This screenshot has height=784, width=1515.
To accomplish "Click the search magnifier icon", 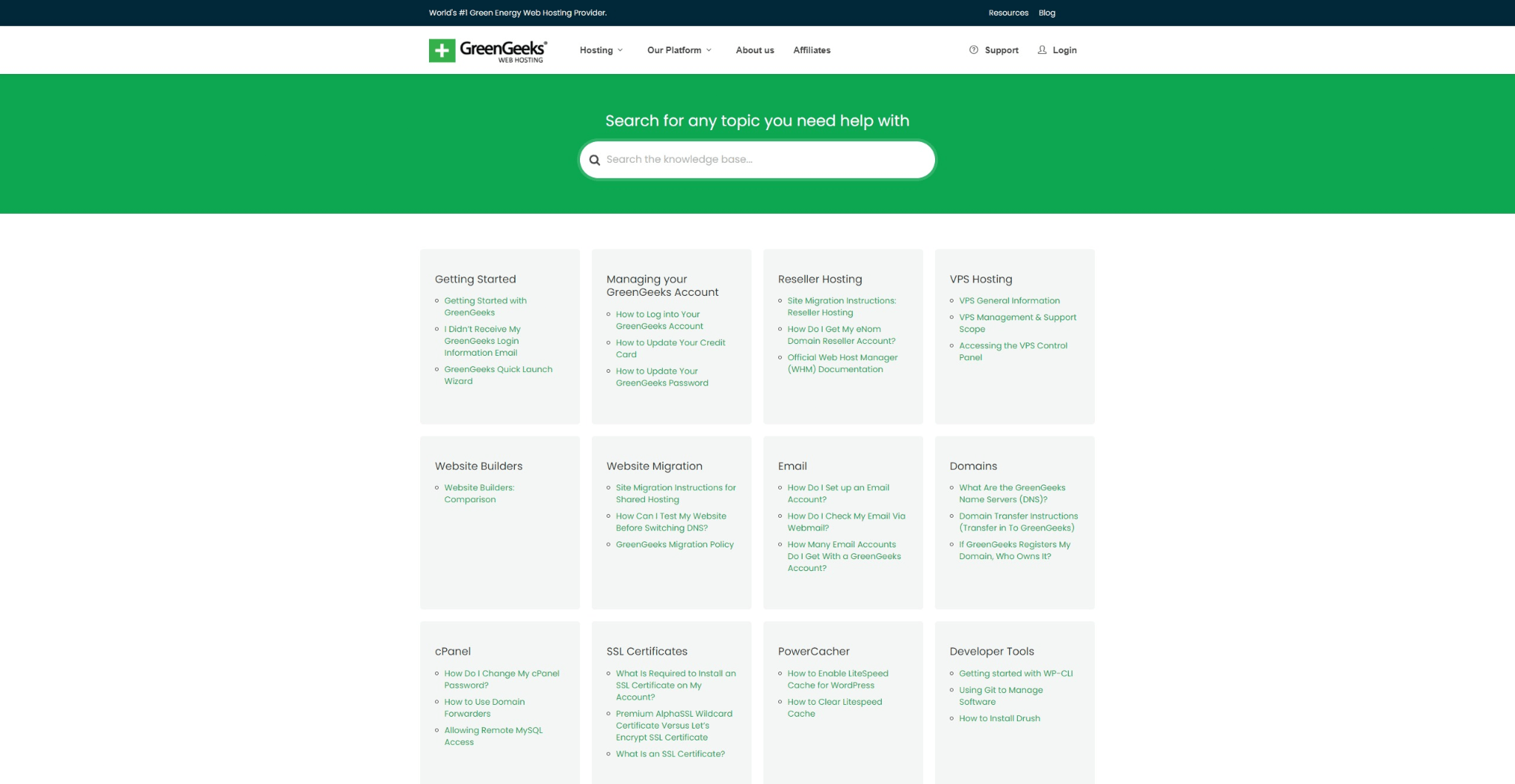I will pyautogui.click(x=594, y=160).
